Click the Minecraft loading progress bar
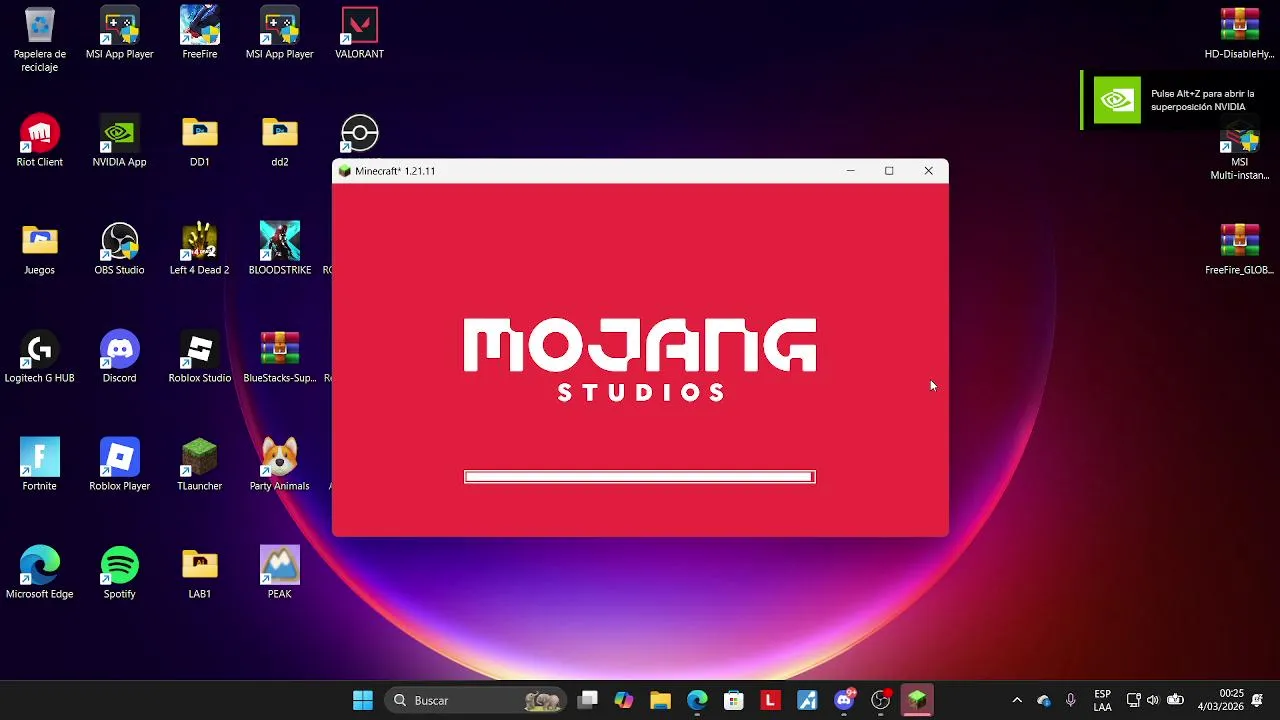 click(640, 477)
